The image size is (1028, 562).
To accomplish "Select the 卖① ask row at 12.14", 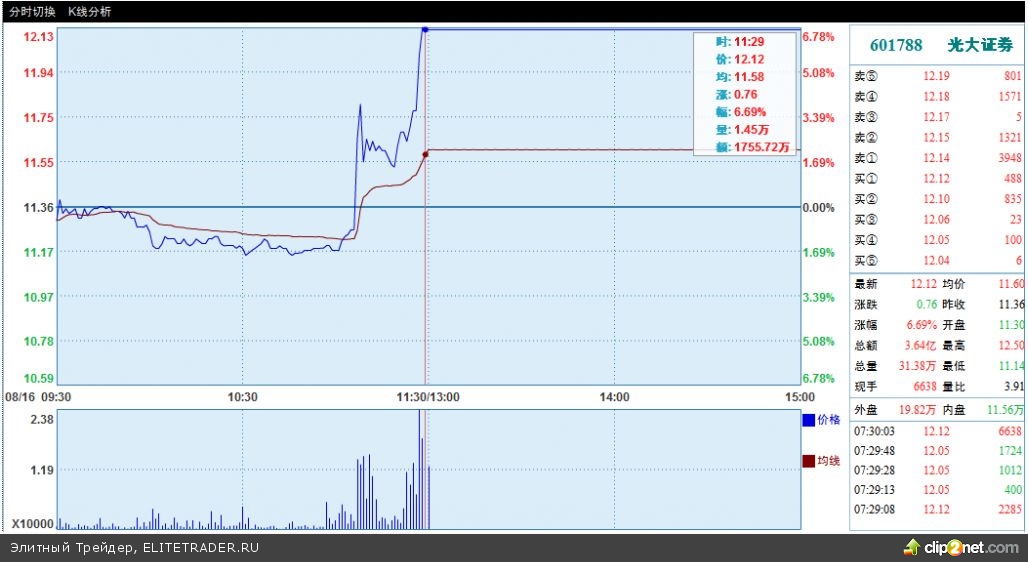I will 937,157.
